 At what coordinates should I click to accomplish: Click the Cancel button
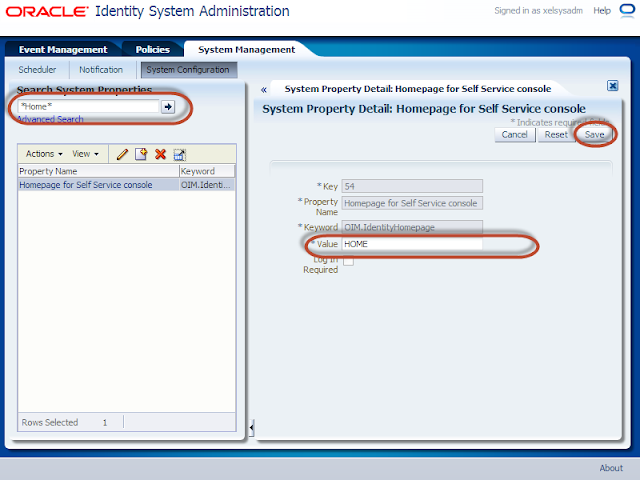[x=514, y=135]
